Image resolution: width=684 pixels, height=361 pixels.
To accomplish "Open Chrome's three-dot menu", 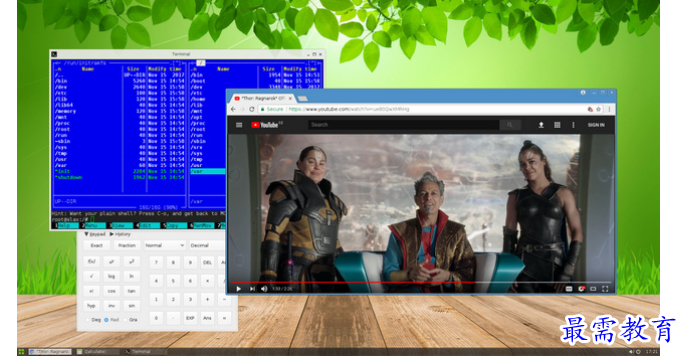I will point(609,109).
